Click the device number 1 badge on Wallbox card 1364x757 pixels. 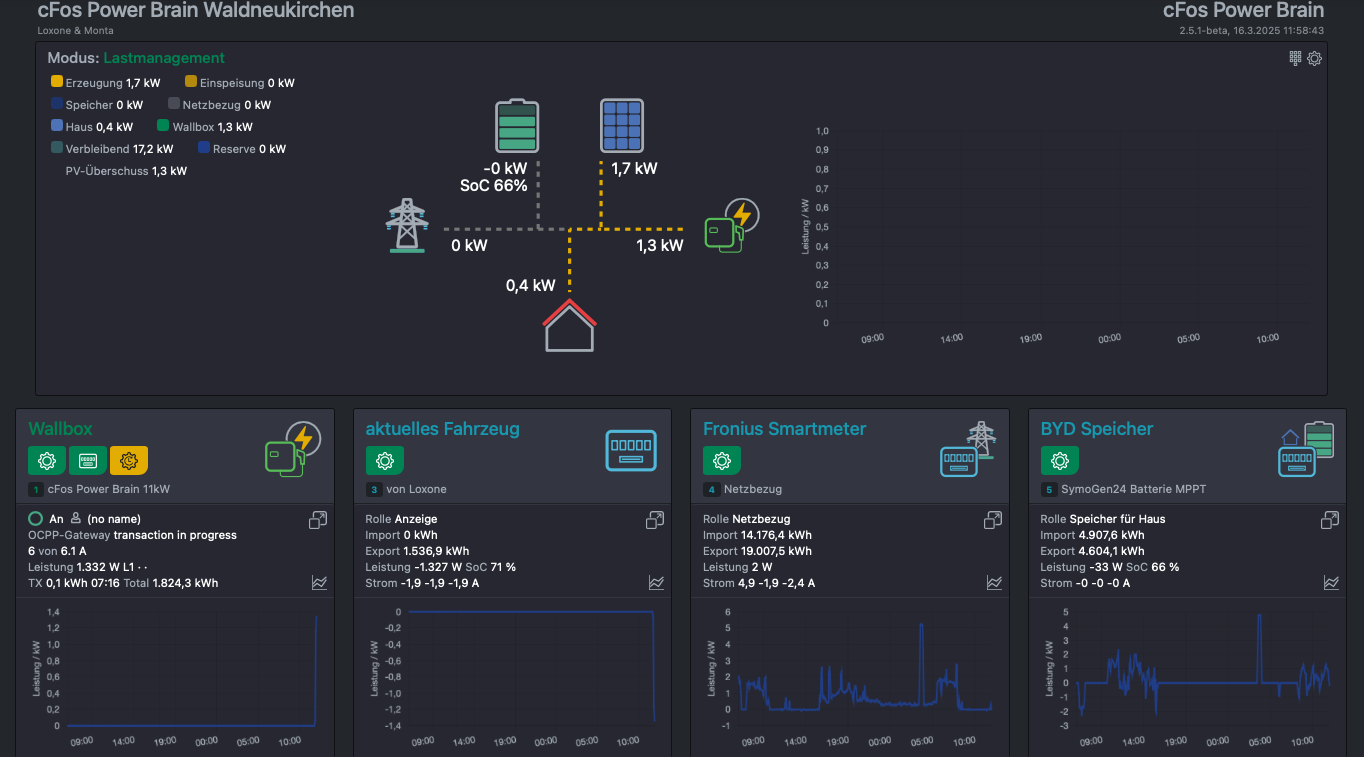[x=37, y=490]
